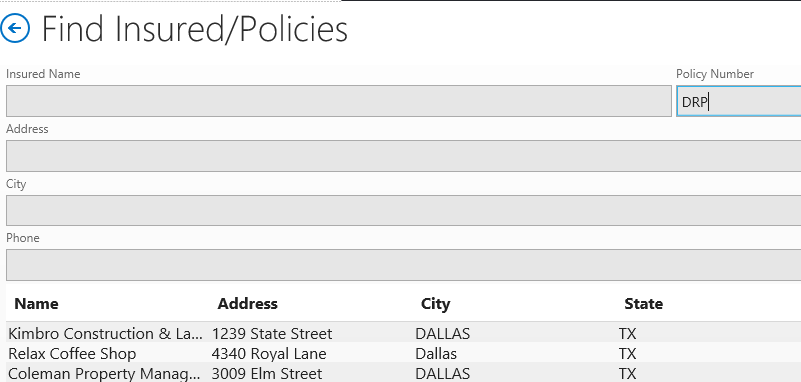The image size is (801, 382).
Task: Select the City search field
Action: (404, 210)
